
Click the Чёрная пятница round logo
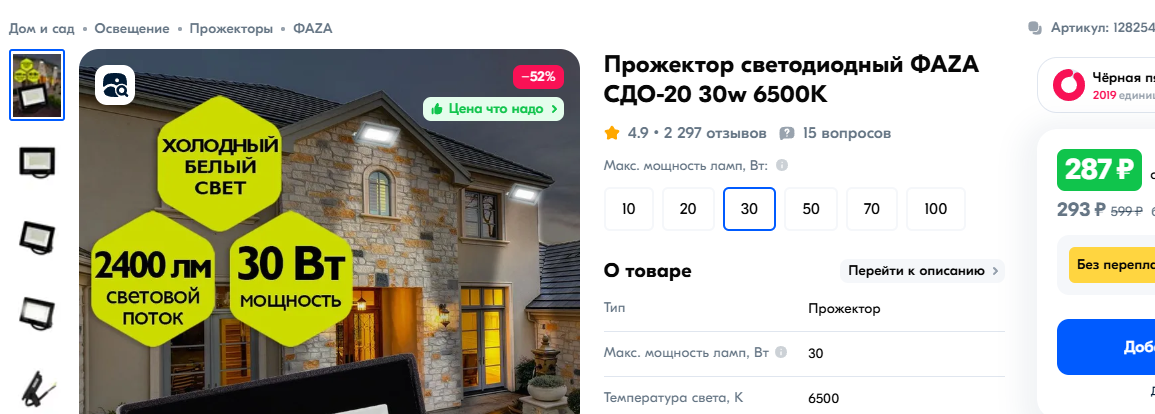(x=1068, y=85)
